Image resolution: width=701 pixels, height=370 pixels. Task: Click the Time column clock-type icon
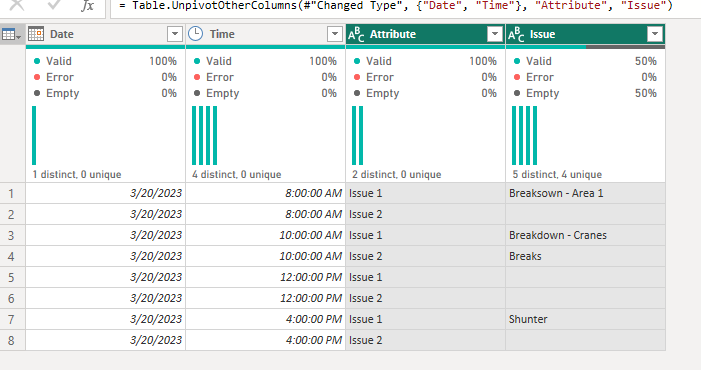[x=195, y=34]
